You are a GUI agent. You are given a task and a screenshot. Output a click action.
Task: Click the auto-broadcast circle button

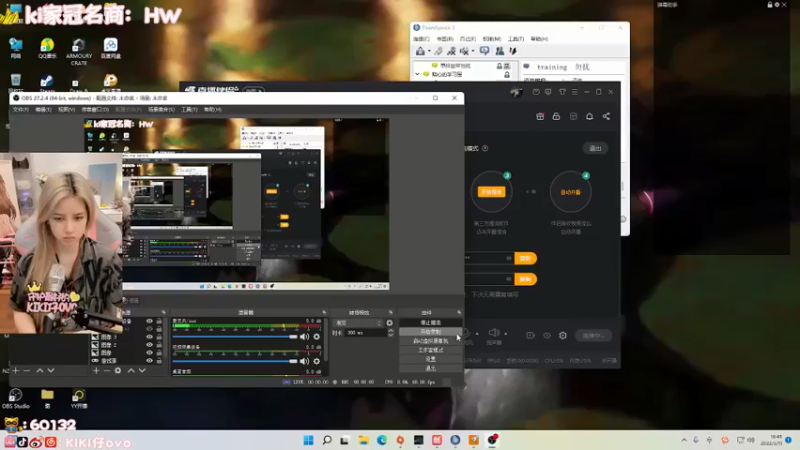point(570,192)
